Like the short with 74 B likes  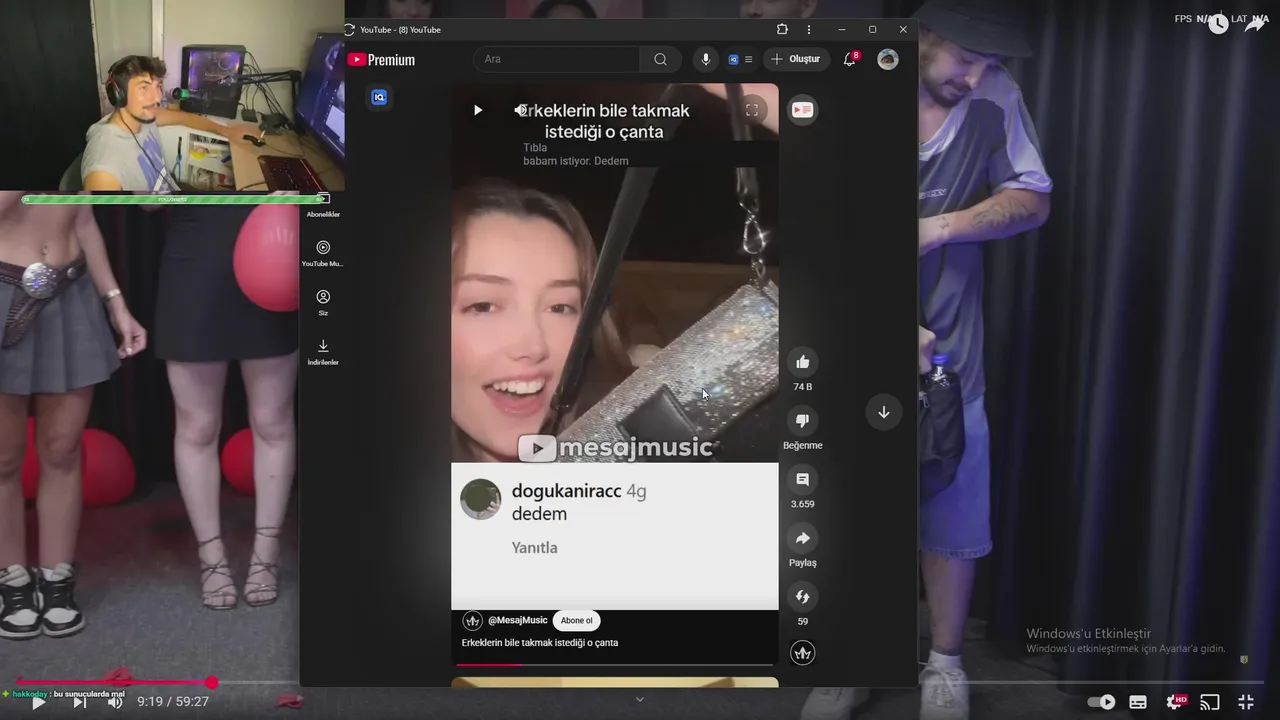tap(802, 362)
